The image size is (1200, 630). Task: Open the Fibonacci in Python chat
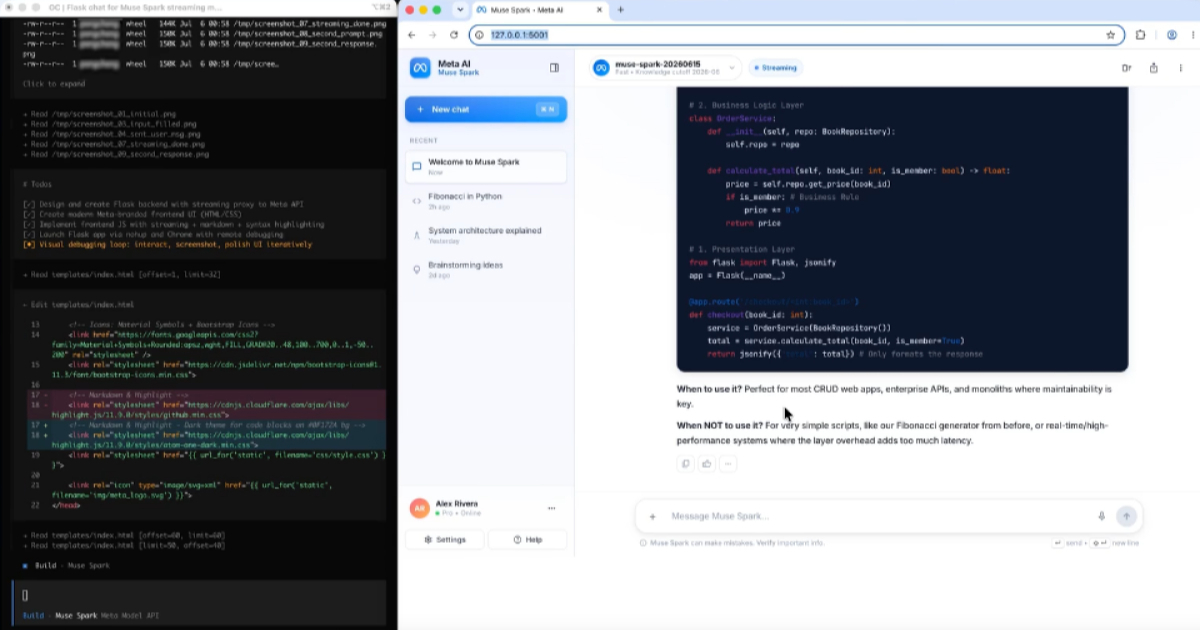[x=485, y=200]
